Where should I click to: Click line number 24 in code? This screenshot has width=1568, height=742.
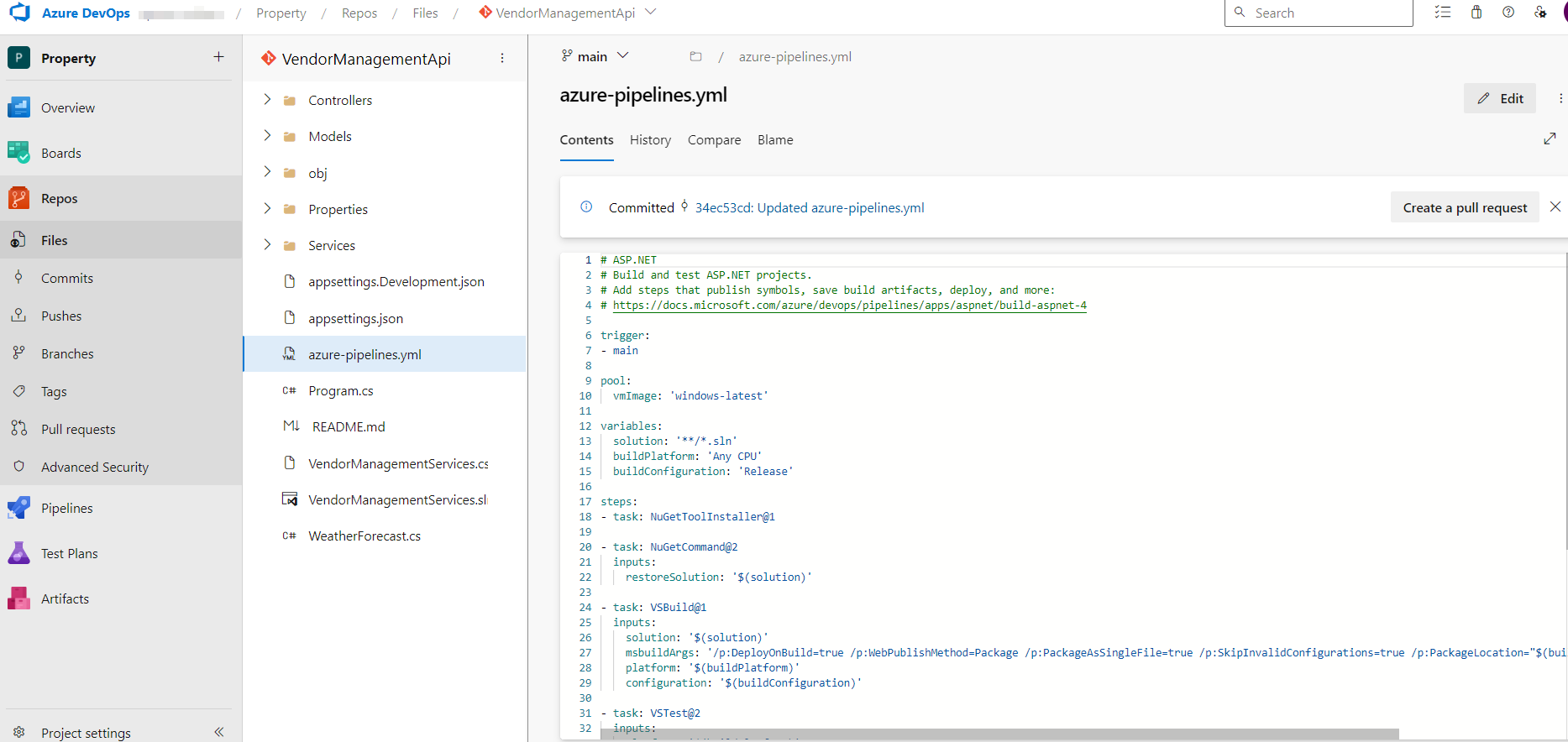pyautogui.click(x=585, y=607)
